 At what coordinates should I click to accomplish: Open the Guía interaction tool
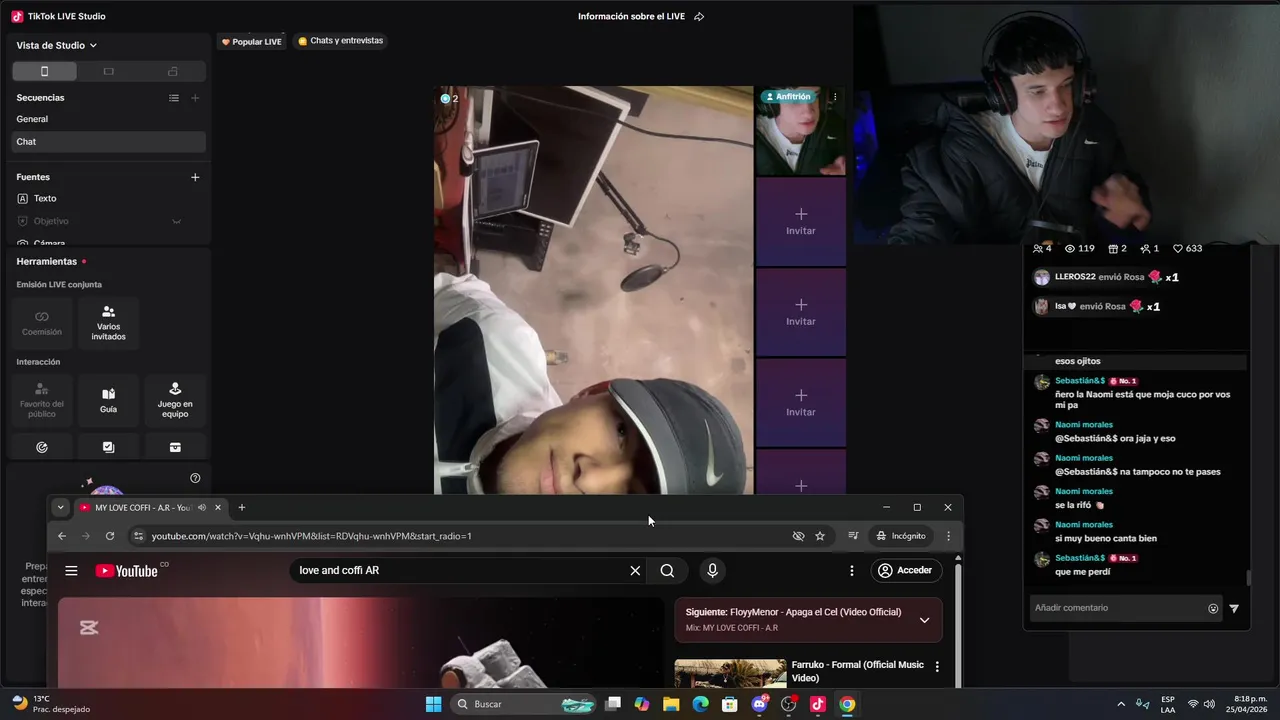click(108, 400)
